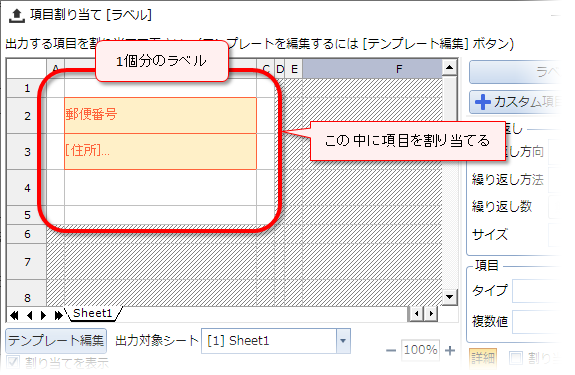The width and height of the screenshot is (575, 375).
Task: Click the 複数値 input field
Action: pos(536,322)
